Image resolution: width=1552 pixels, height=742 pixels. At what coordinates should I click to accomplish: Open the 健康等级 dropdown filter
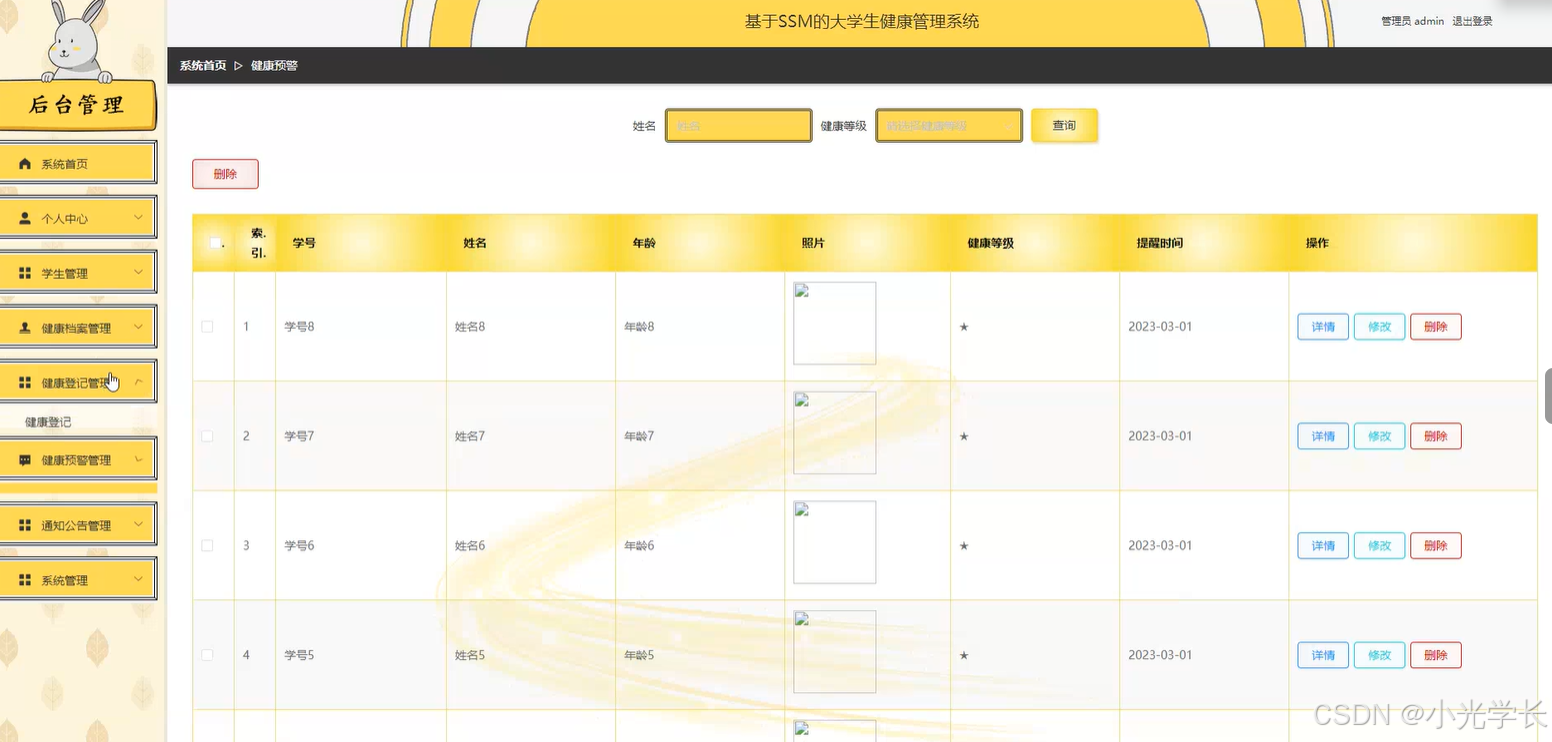pyautogui.click(x=949, y=126)
